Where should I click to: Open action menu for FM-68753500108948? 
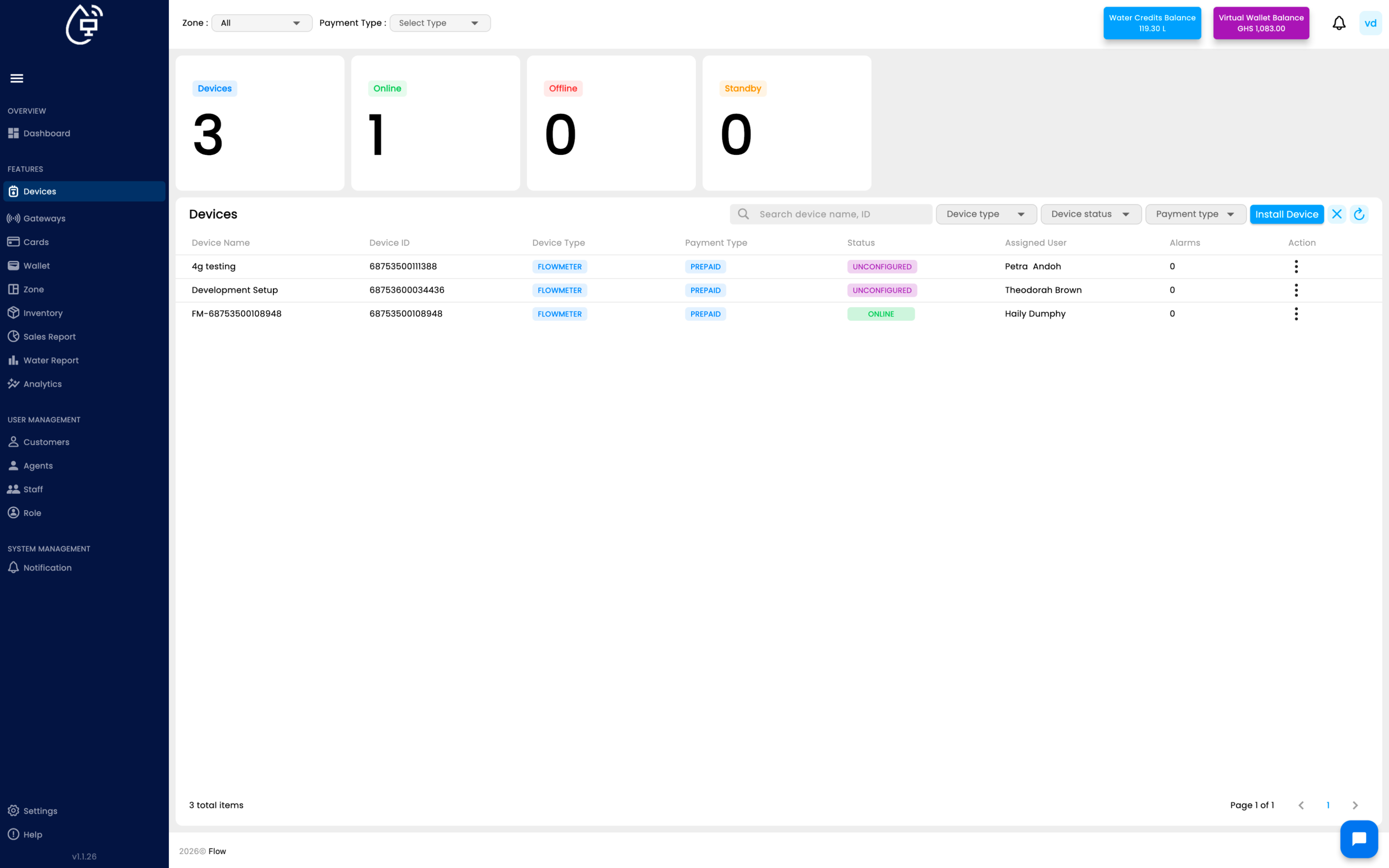(x=1296, y=313)
